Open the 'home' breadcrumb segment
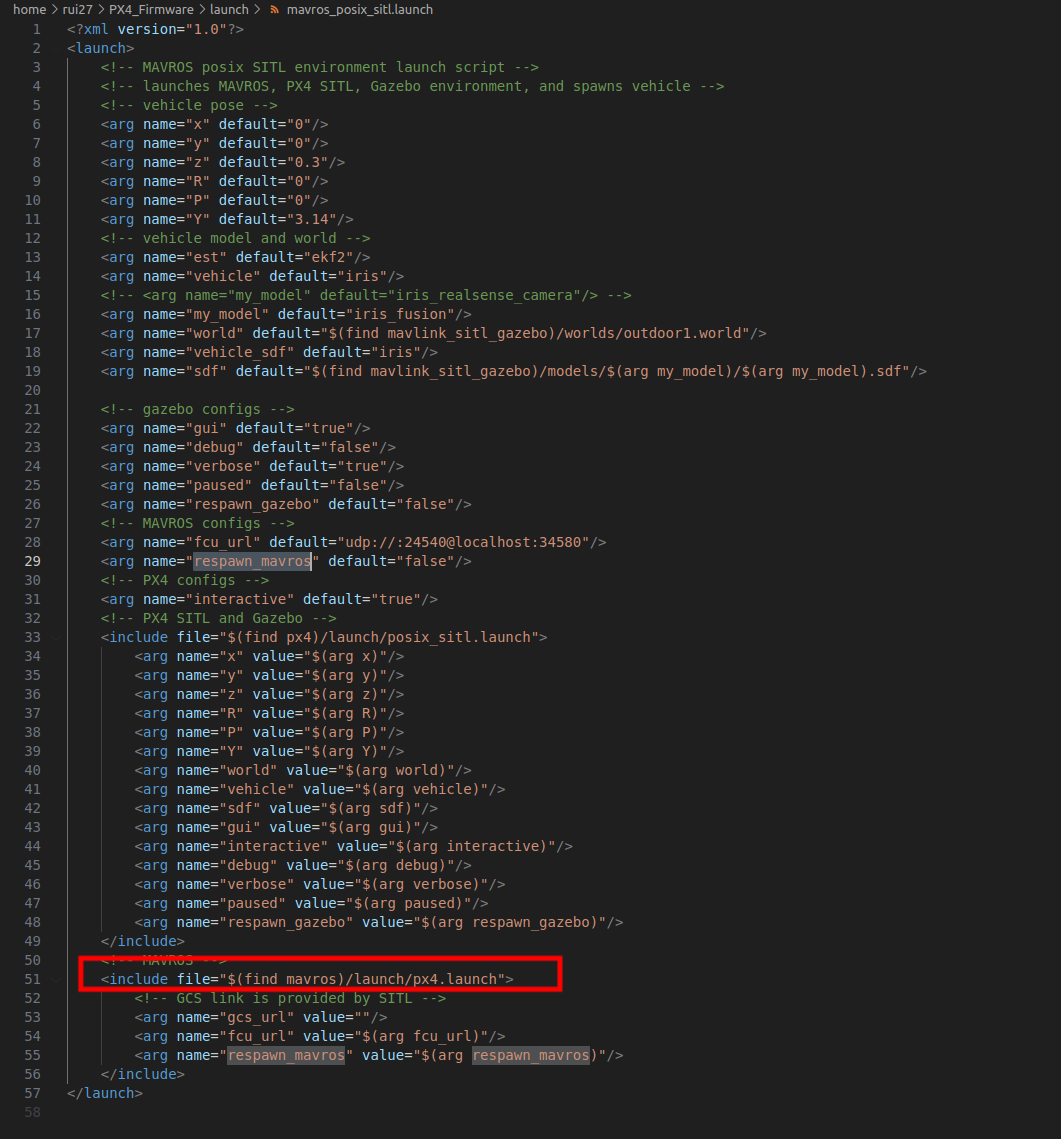 click(29, 9)
